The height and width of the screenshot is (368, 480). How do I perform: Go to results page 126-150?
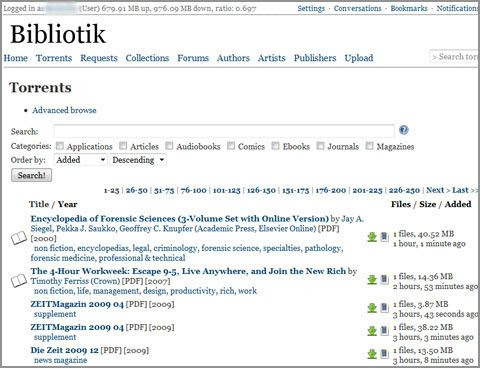[261, 190]
